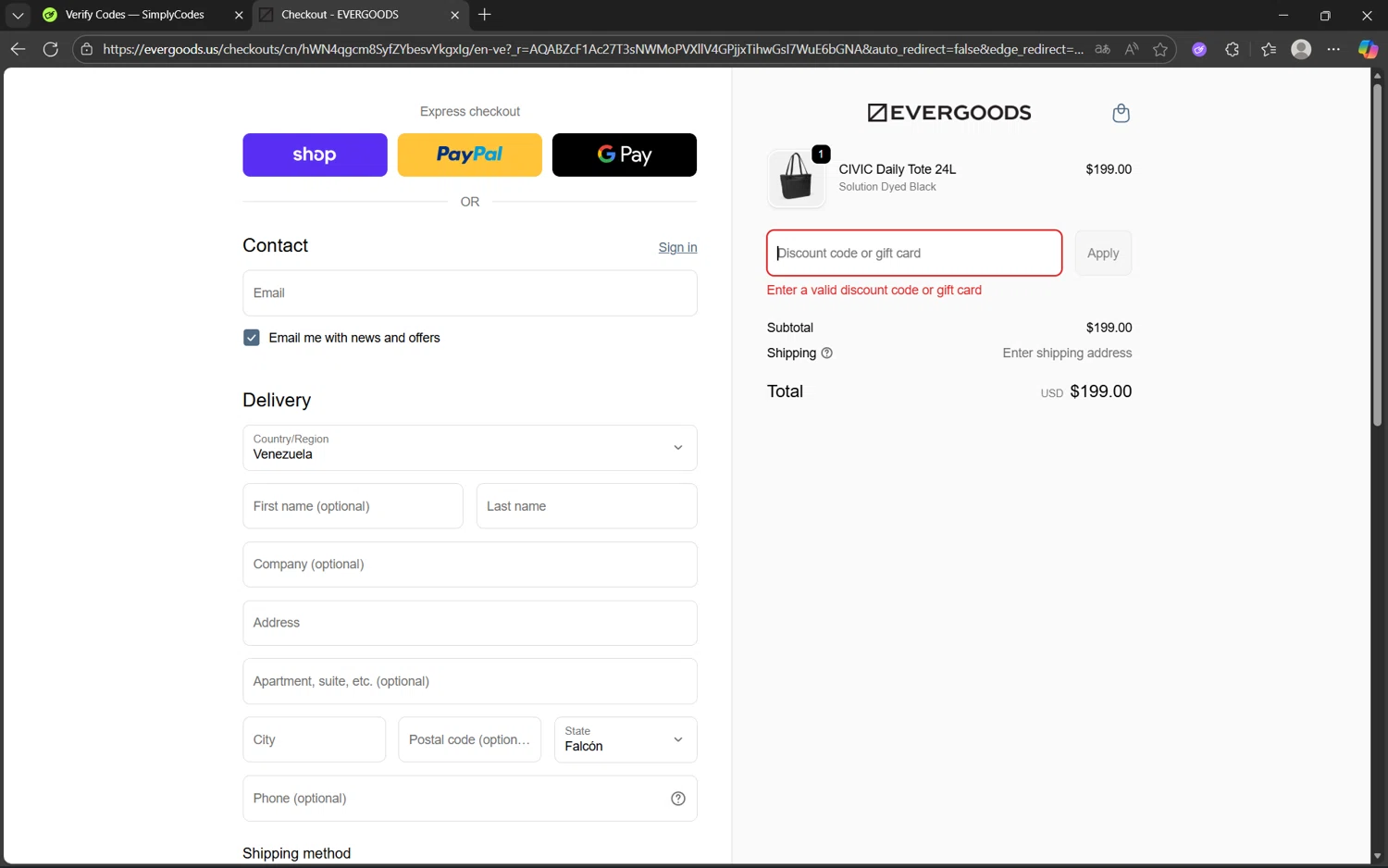Focus the Phone field
The image size is (1388, 868).
pyautogui.click(x=470, y=799)
